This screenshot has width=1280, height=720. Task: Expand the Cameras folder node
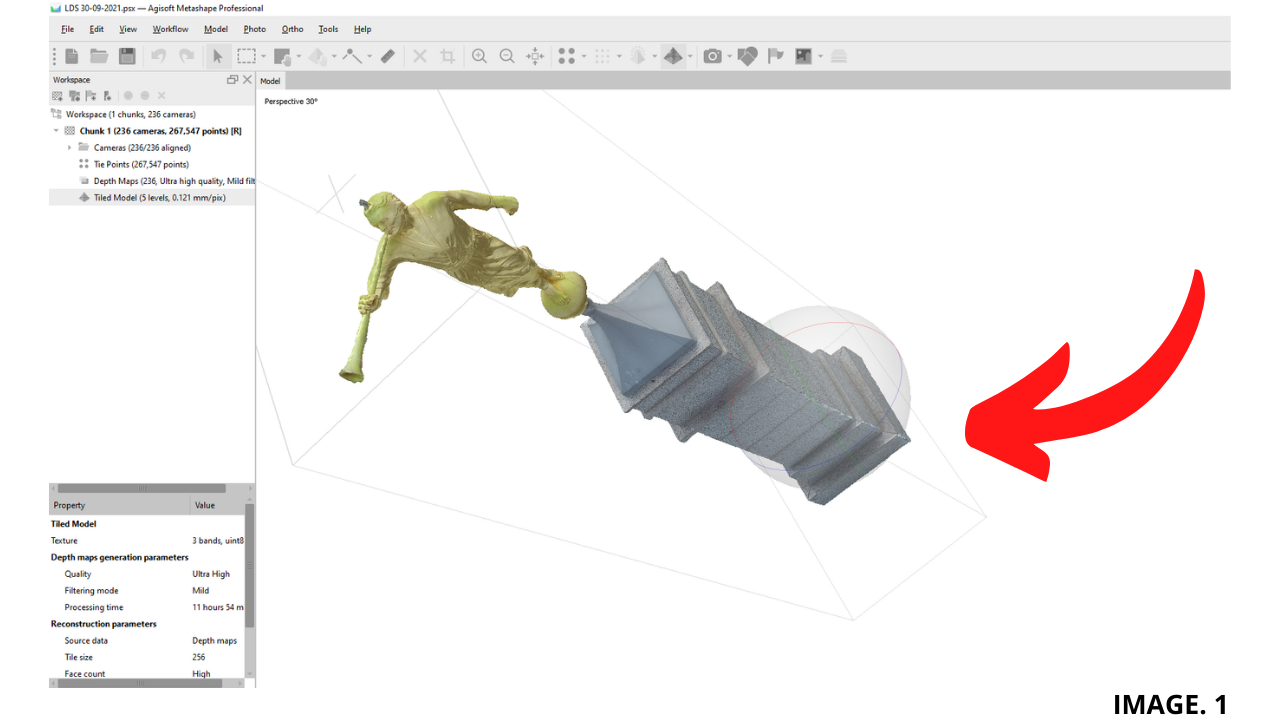point(69,148)
